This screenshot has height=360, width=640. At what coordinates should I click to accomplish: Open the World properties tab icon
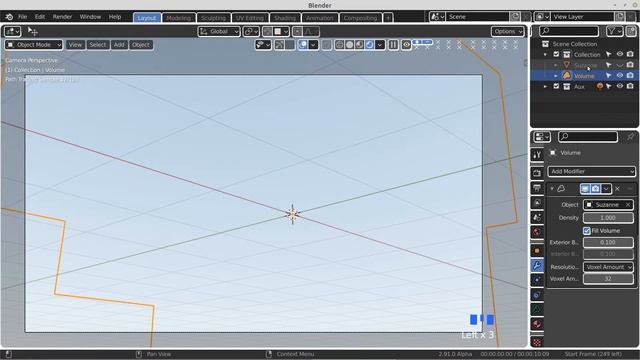click(537, 232)
